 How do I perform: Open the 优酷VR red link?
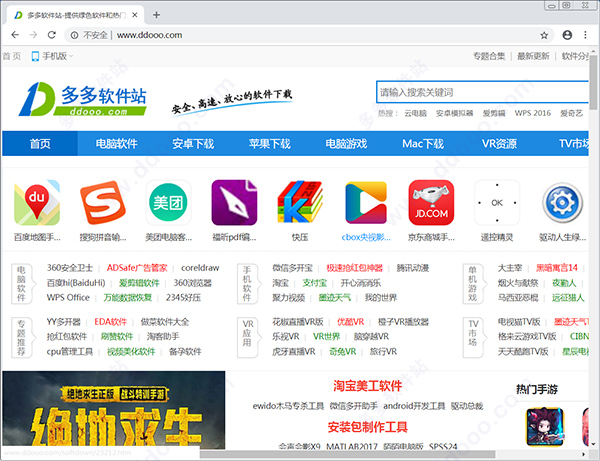tap(350, 322)
